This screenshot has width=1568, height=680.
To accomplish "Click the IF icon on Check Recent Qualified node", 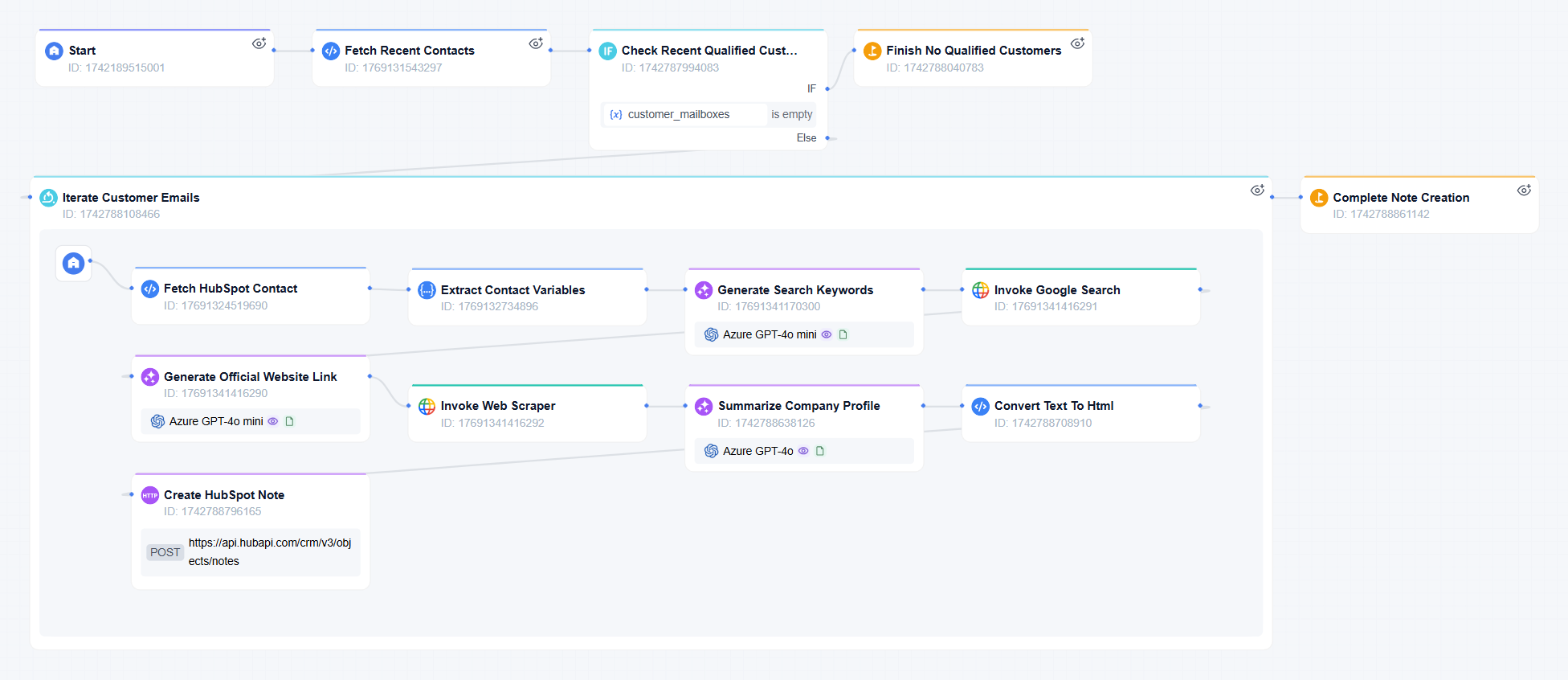I will point(607,51).
